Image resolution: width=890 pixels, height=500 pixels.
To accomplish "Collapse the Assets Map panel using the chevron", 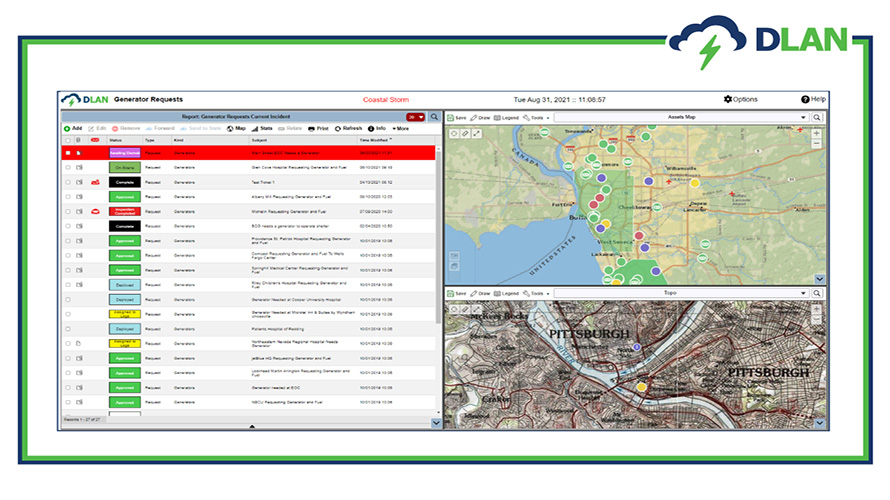I will 820,279.
